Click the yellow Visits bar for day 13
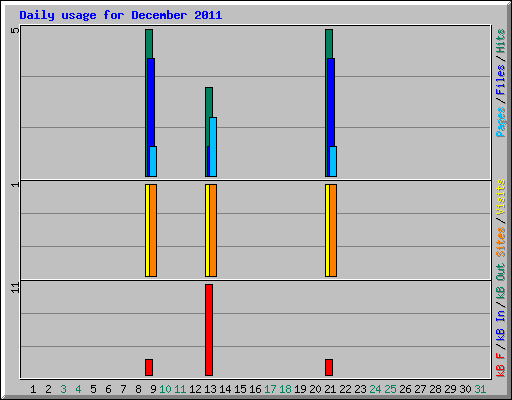This screenshot has height=400, width=512. pyautogui.click(x=207, y=230)
